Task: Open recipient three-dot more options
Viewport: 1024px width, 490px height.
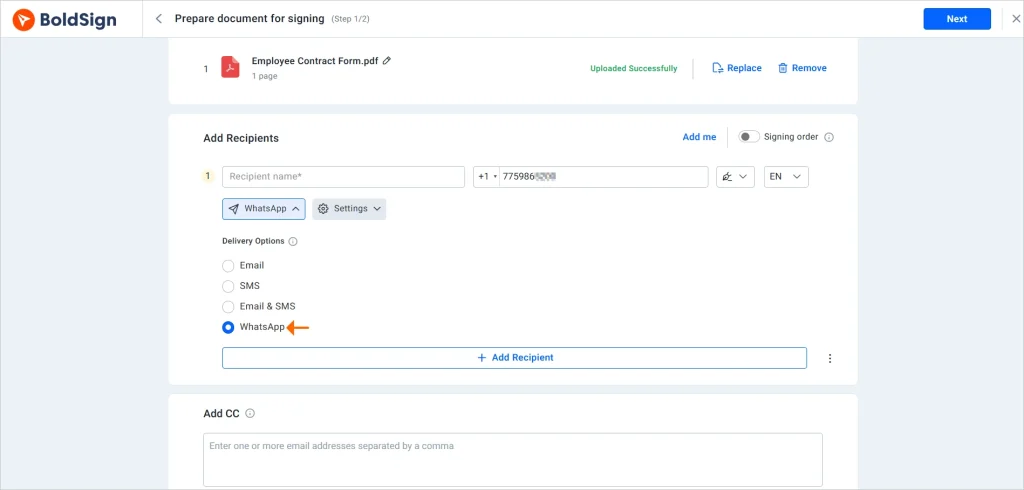Action: pos(830,358)
